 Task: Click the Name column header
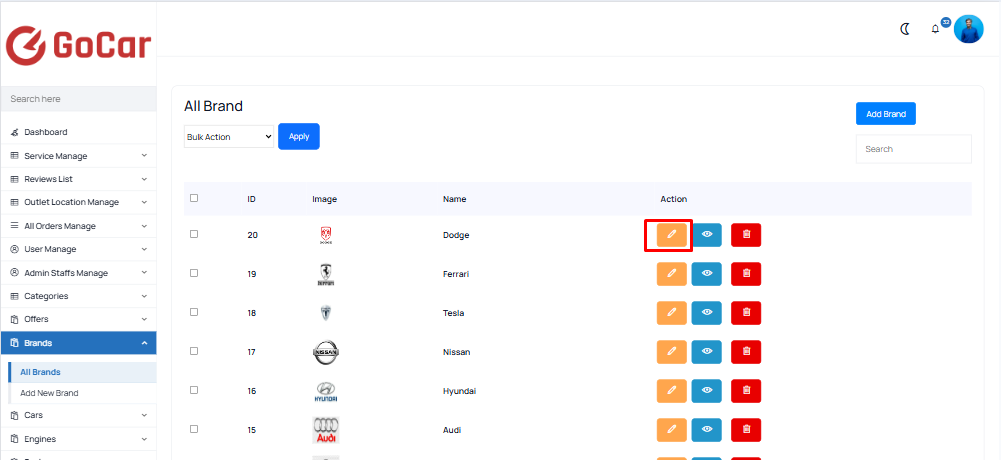[455, 199]
